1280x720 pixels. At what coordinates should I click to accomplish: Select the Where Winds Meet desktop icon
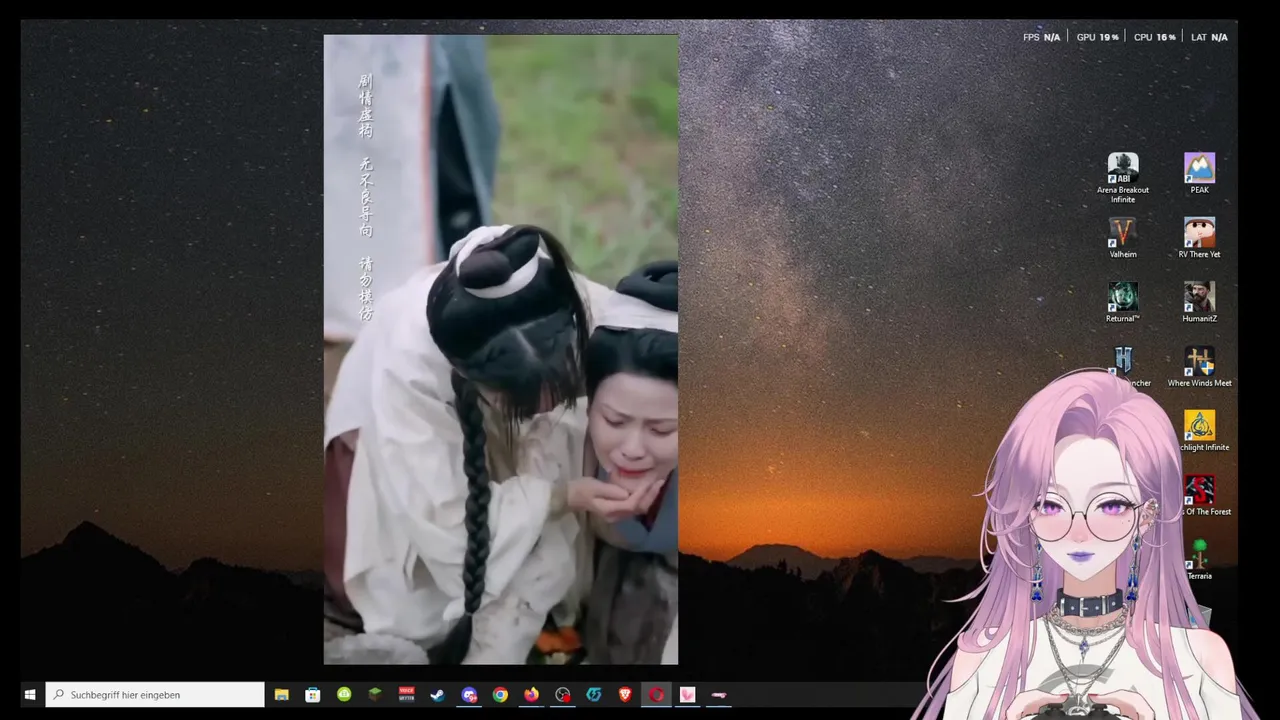point(1199,367)
